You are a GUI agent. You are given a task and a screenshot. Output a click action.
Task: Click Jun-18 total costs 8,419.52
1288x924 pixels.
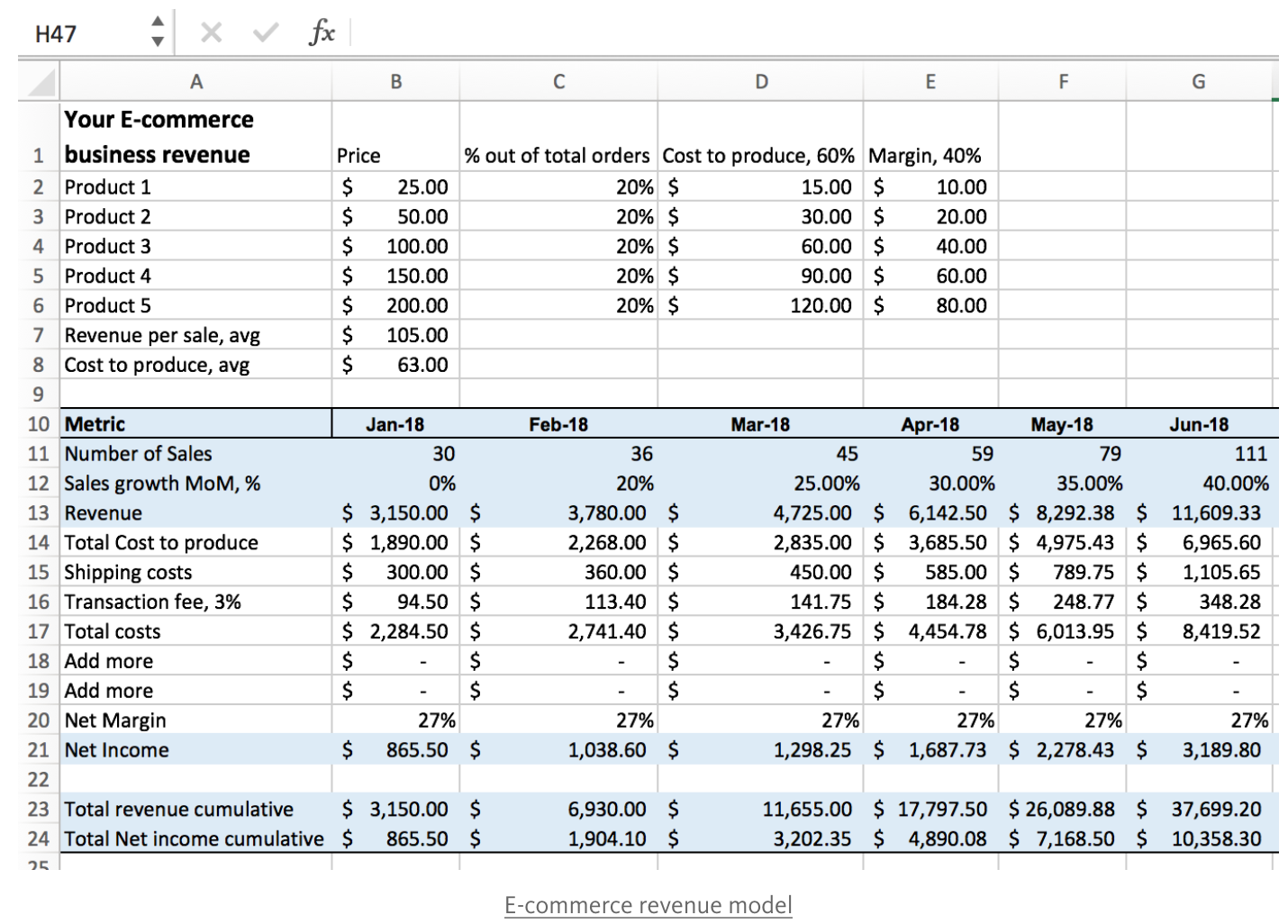(x=1199, y=632)
